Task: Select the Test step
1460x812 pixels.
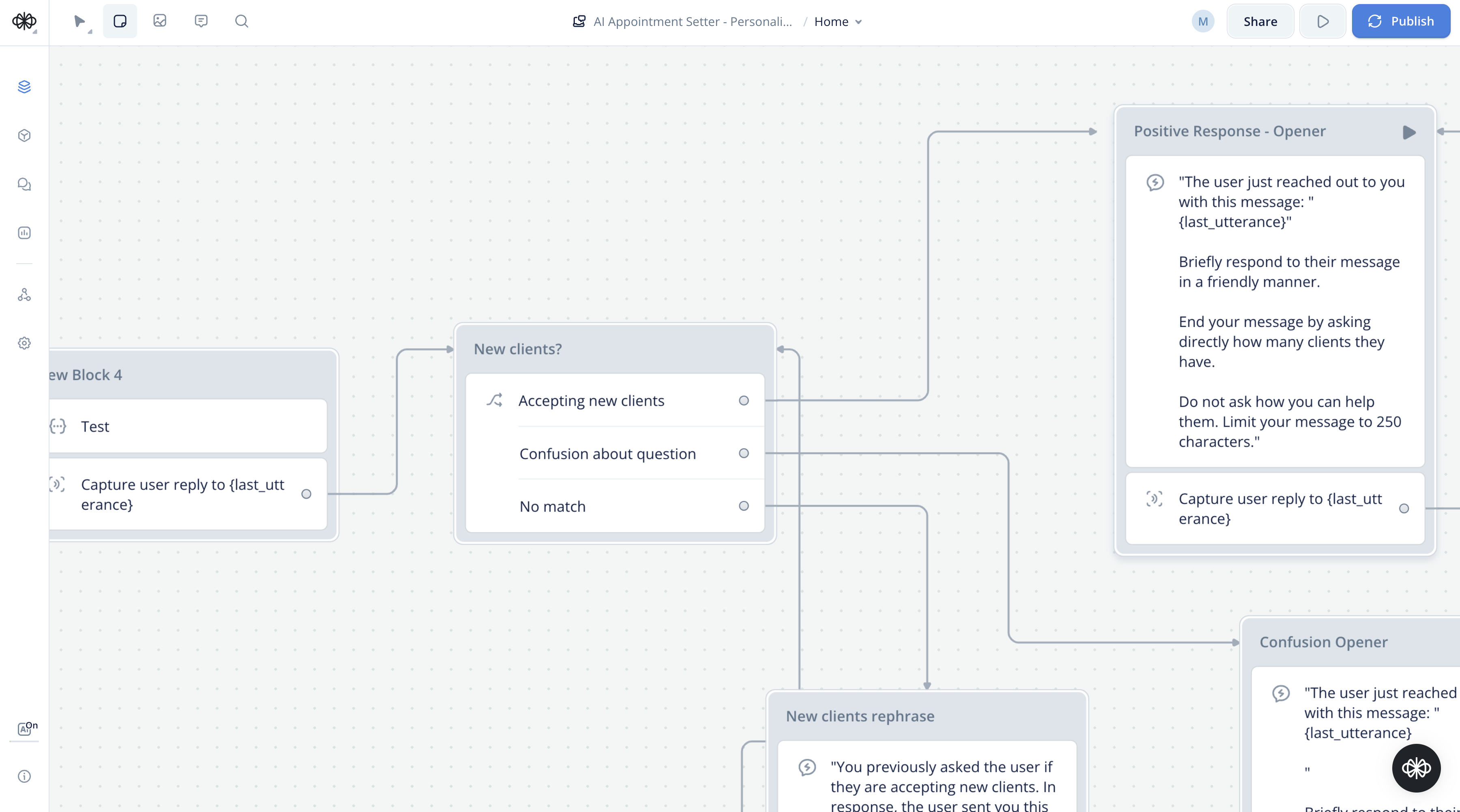Action: coord(187,426)
